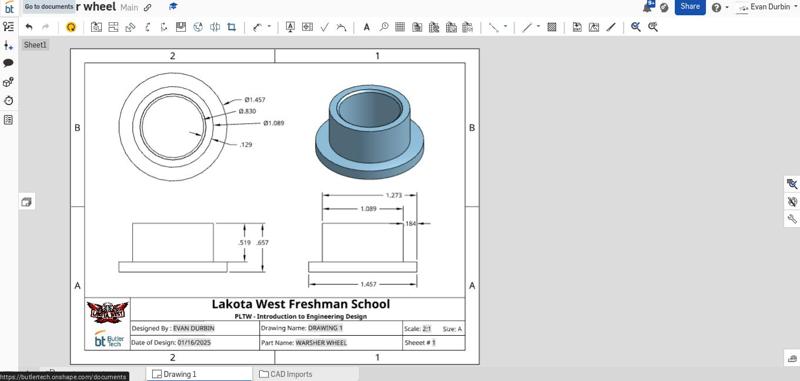Click the Scale 2:1 value
The height and width of the screenshot is (381, 800).
pos(427,329)
